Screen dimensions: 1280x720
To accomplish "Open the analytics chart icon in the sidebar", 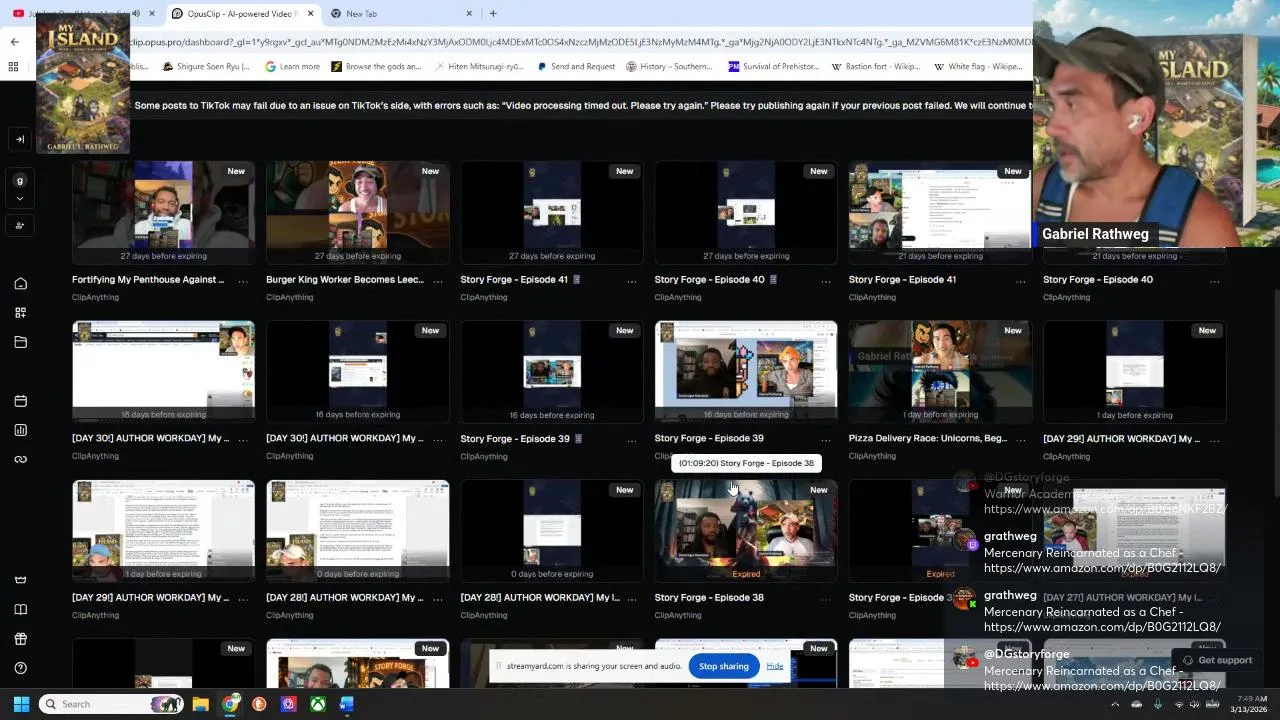I will pos(20,430).
